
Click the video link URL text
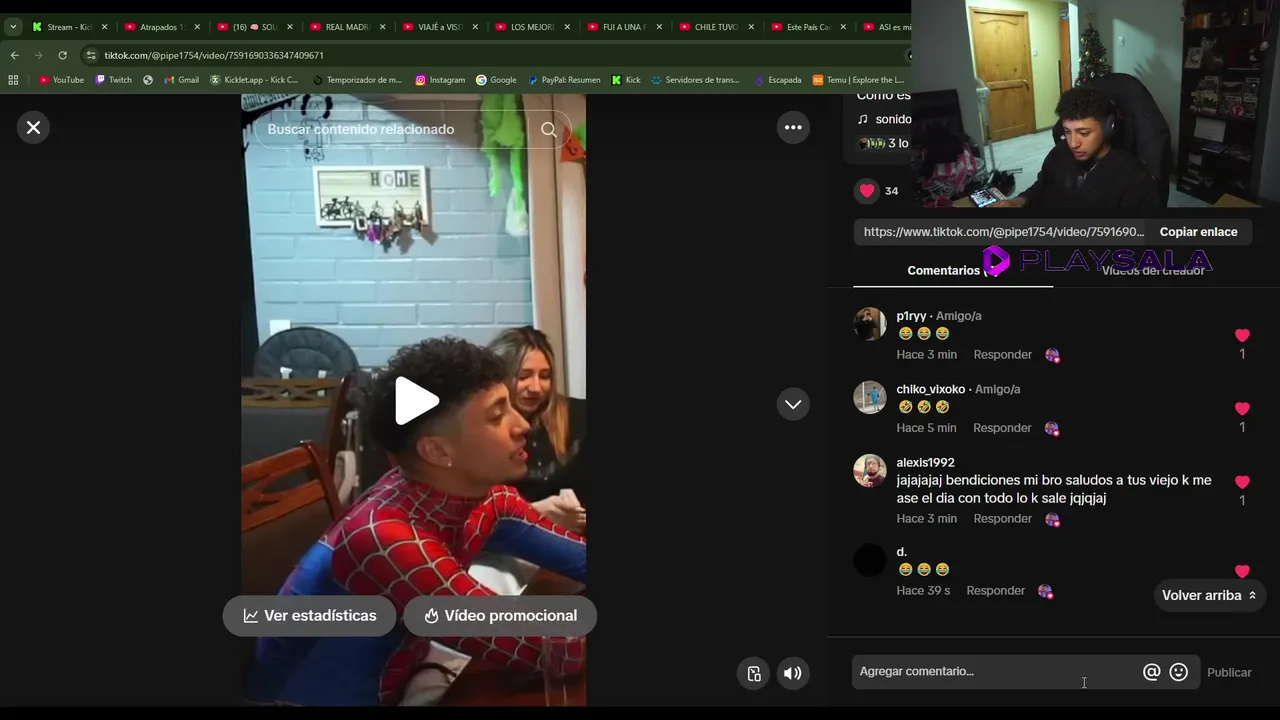click(1003, 232)
